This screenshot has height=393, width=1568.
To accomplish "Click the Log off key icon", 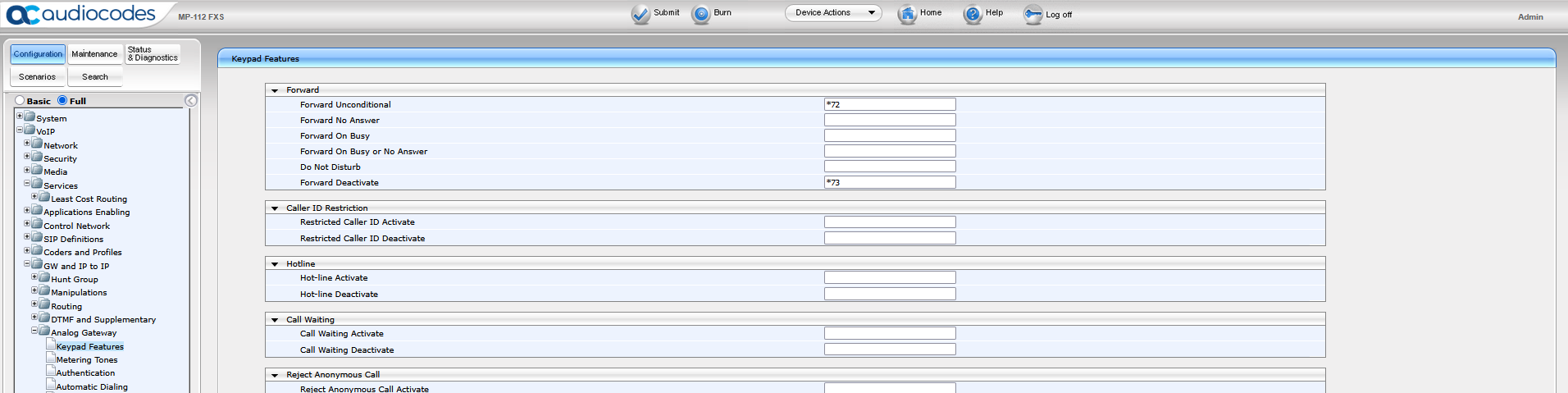I will point(1032,15).
